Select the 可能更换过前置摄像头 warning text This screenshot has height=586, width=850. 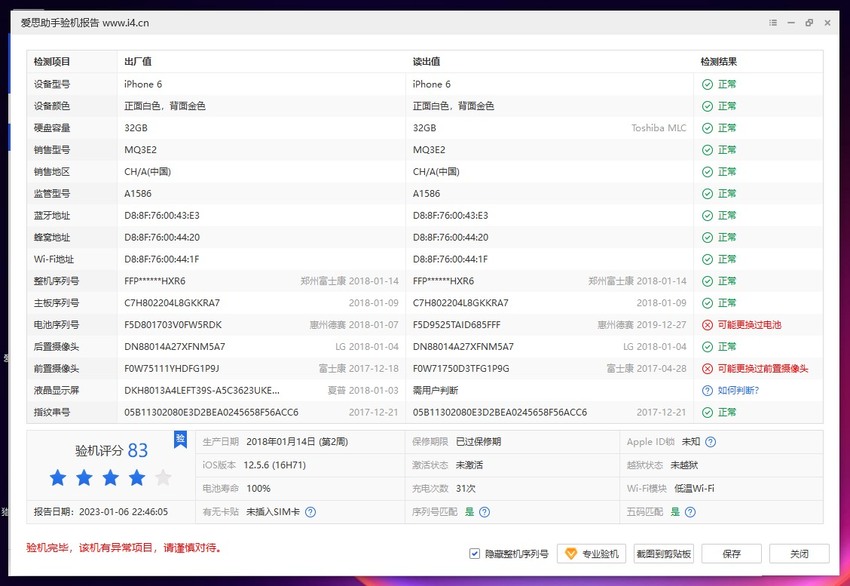763,369
